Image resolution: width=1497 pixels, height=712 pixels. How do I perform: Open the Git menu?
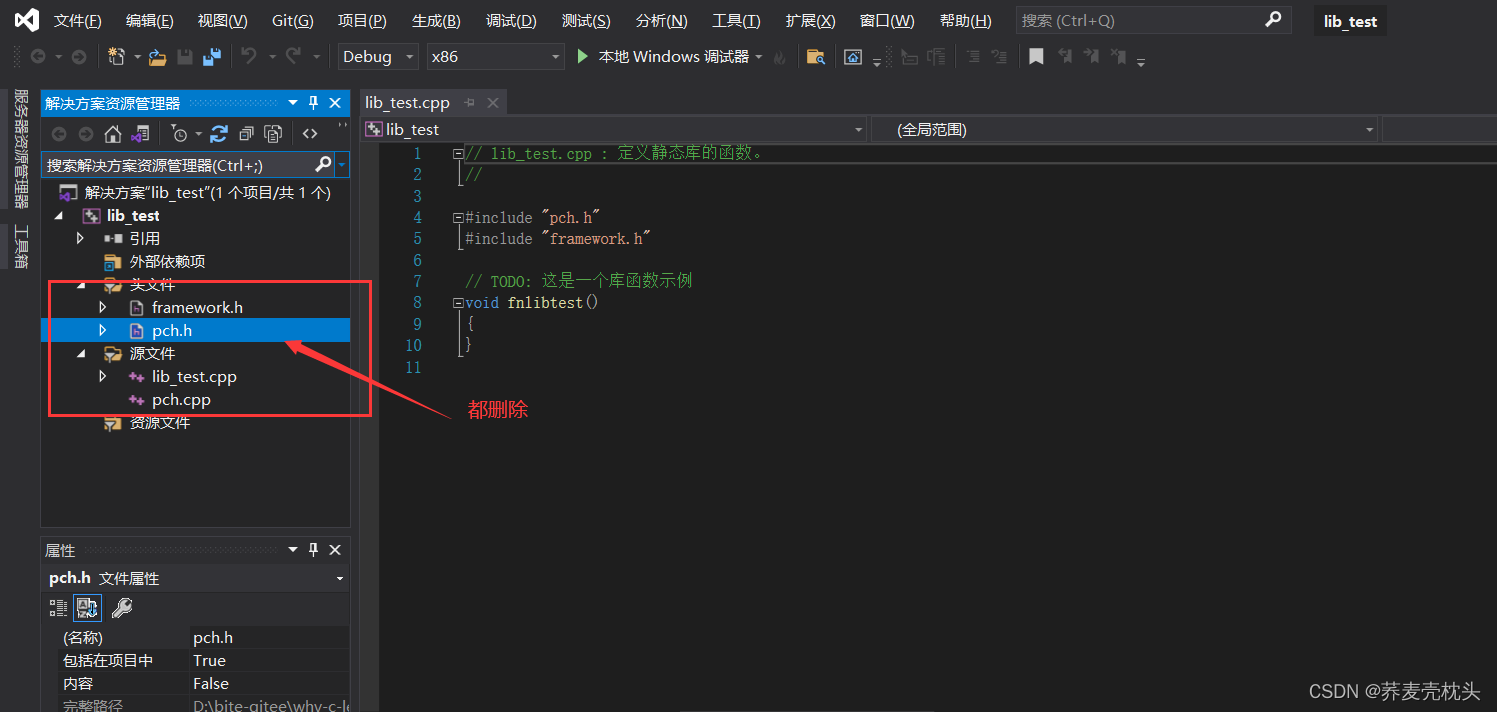(x=291, y=20)
